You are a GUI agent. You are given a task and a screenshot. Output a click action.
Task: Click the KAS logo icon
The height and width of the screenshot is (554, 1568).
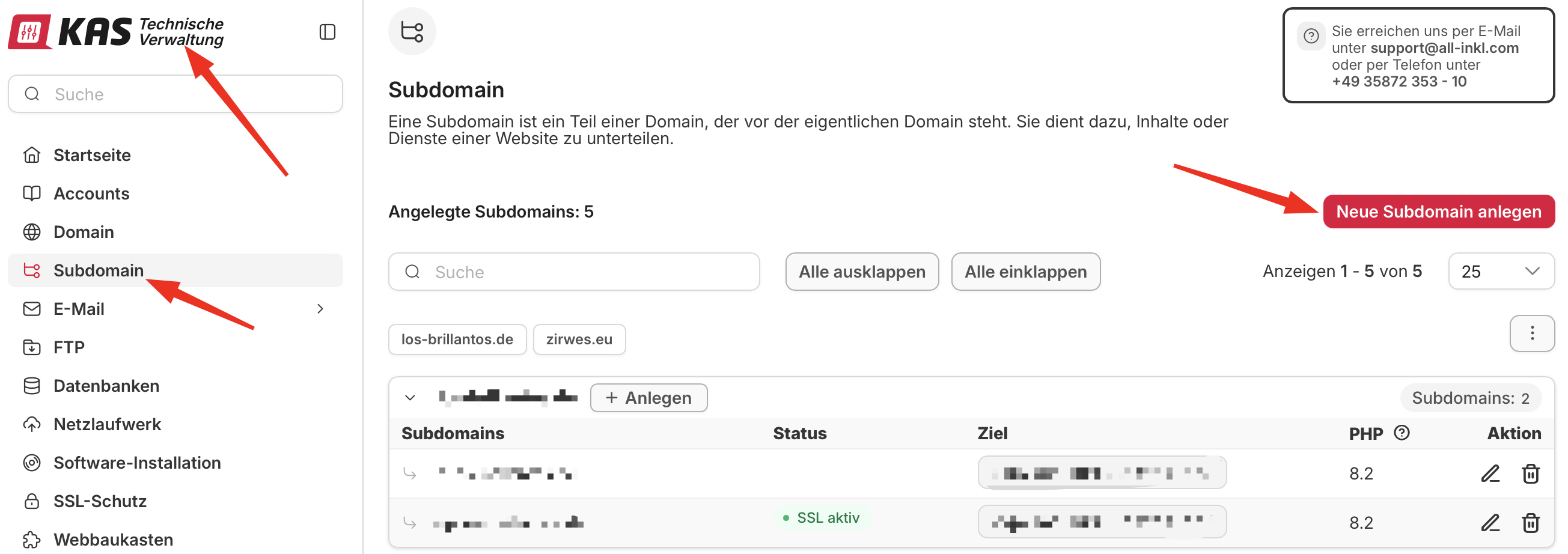(x=29, y=32)
